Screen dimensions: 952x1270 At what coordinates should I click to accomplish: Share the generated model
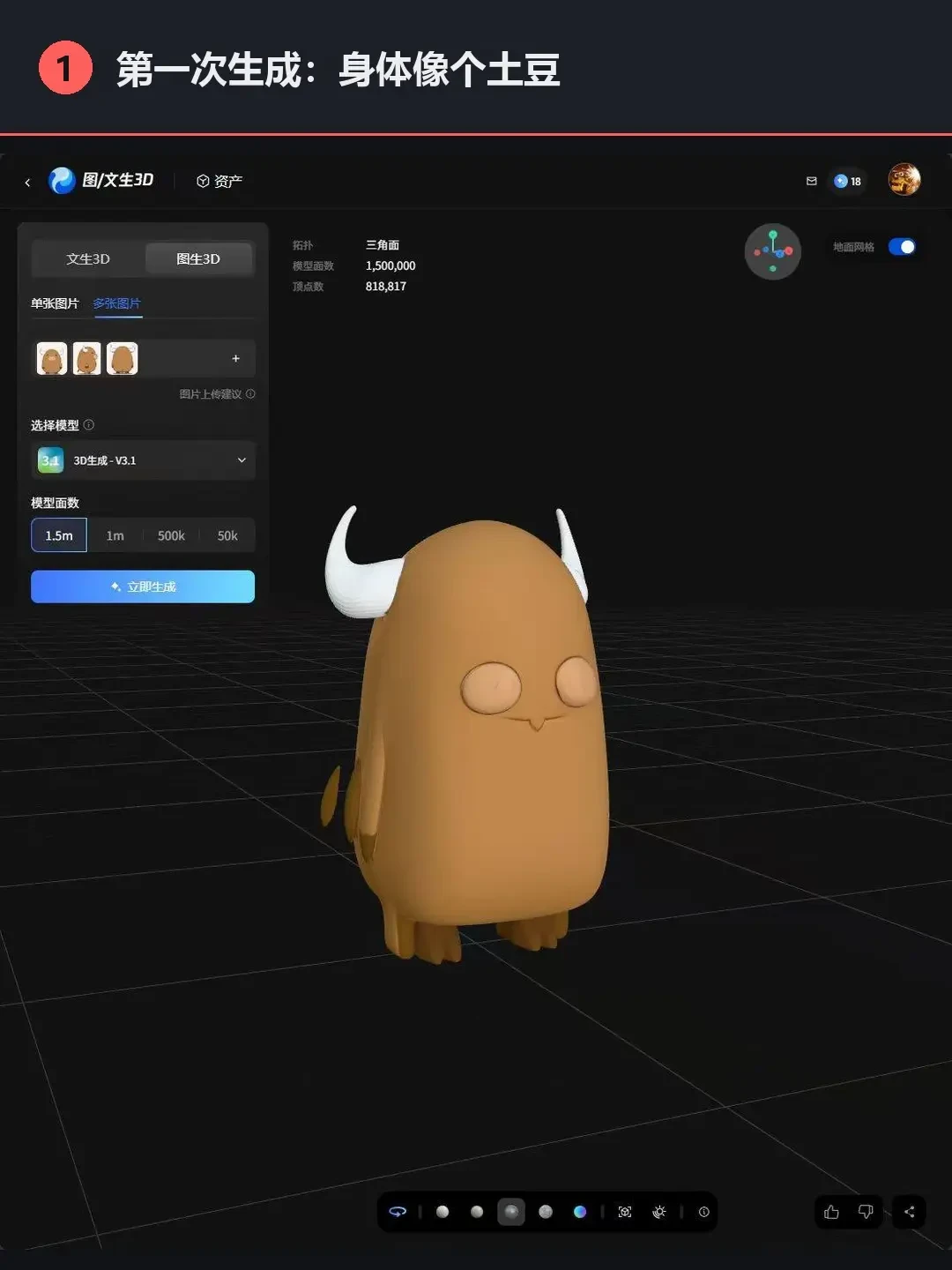909,1212
